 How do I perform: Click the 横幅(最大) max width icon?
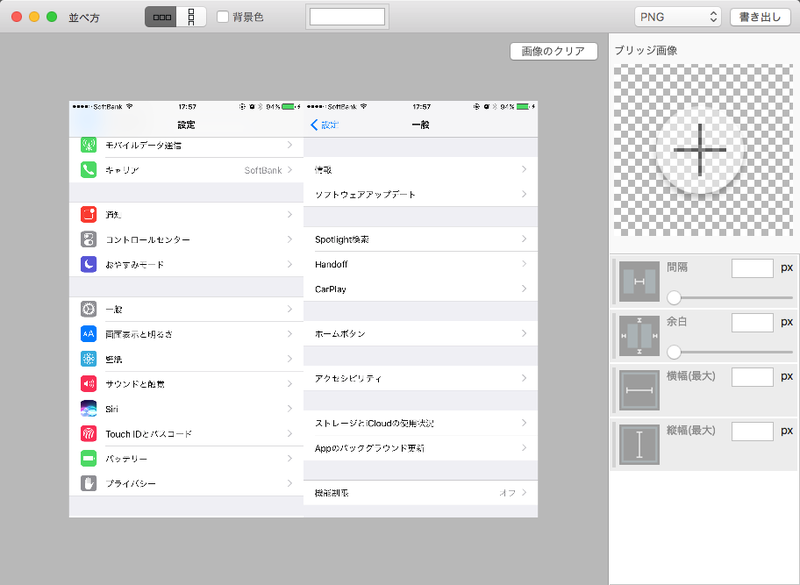(x=639, y=390)
